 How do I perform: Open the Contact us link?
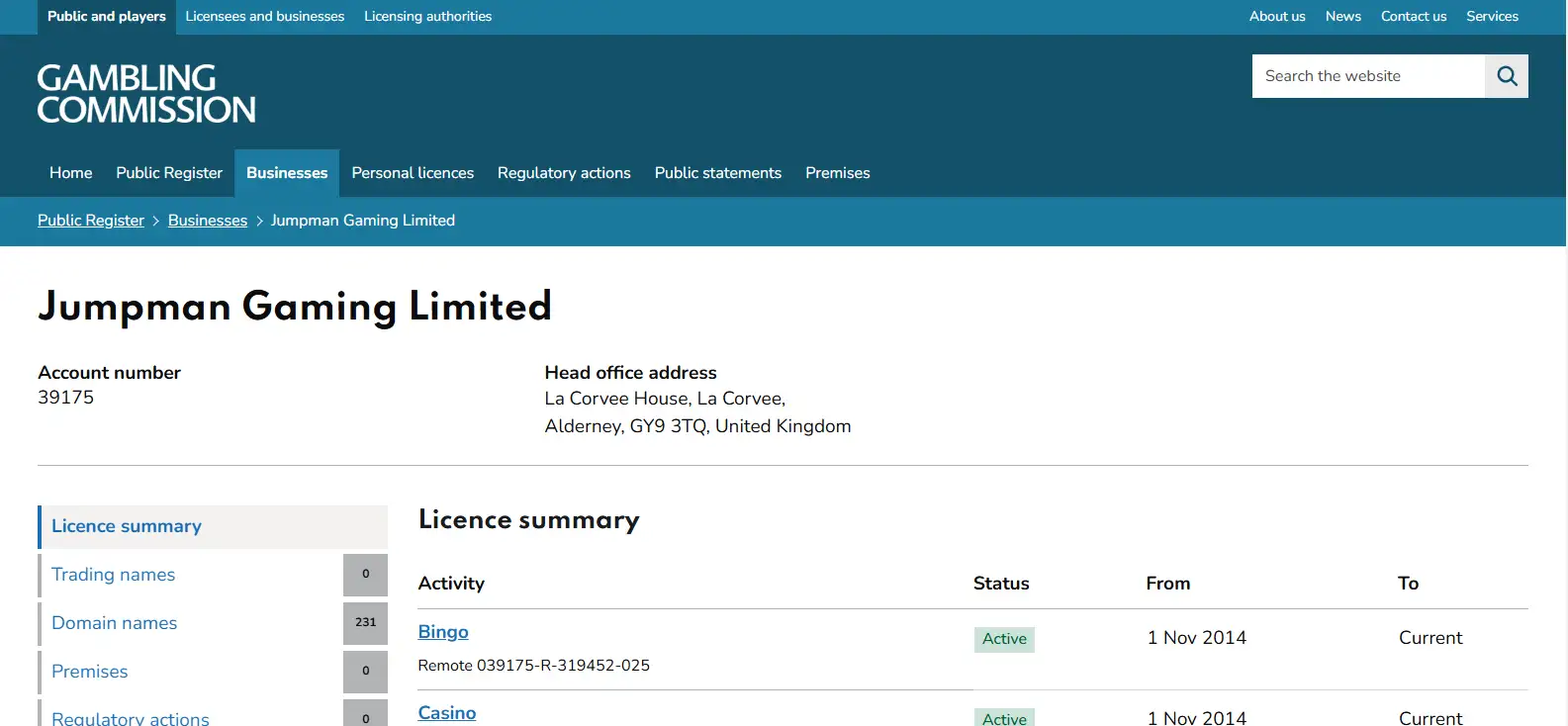point(1414,17)
